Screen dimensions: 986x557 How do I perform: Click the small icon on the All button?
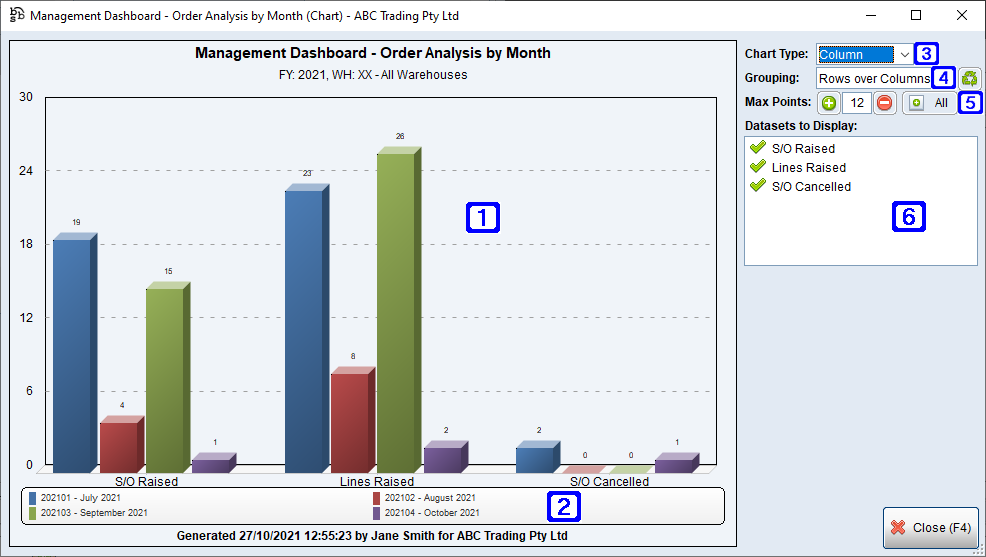[x=916, y=103]
